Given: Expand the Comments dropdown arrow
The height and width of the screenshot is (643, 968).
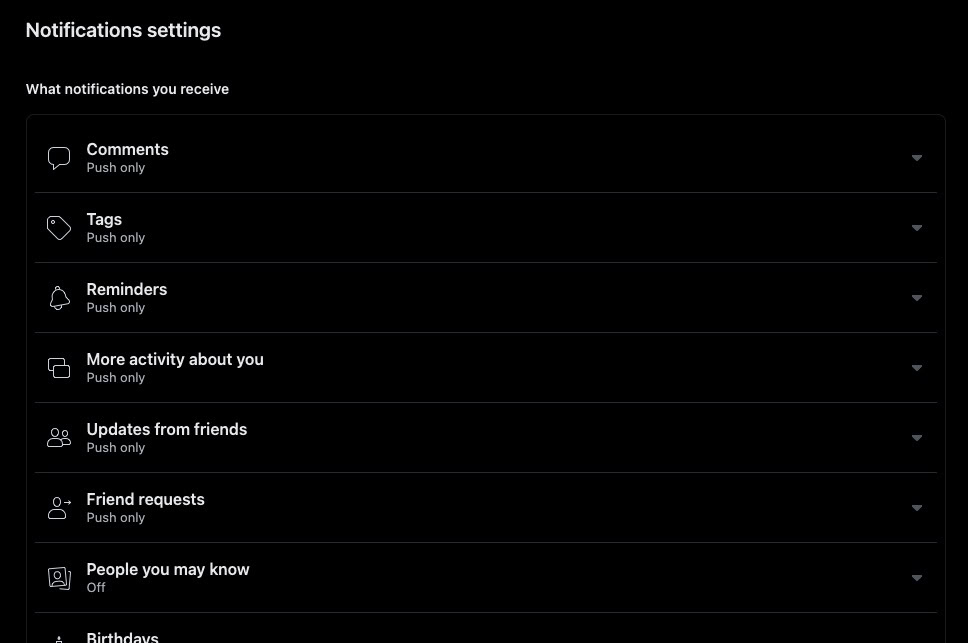Looking at the screenshot, I should [x=916, y=158].
